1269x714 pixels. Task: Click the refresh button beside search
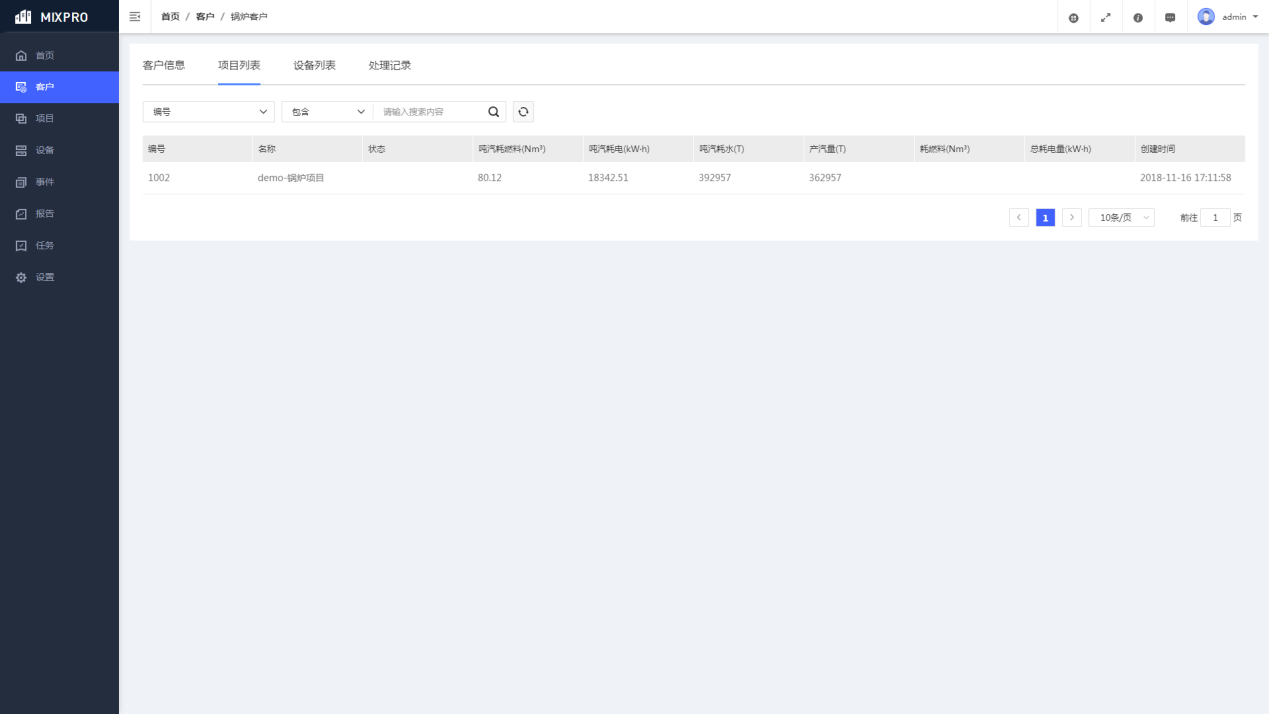(523, 112)
